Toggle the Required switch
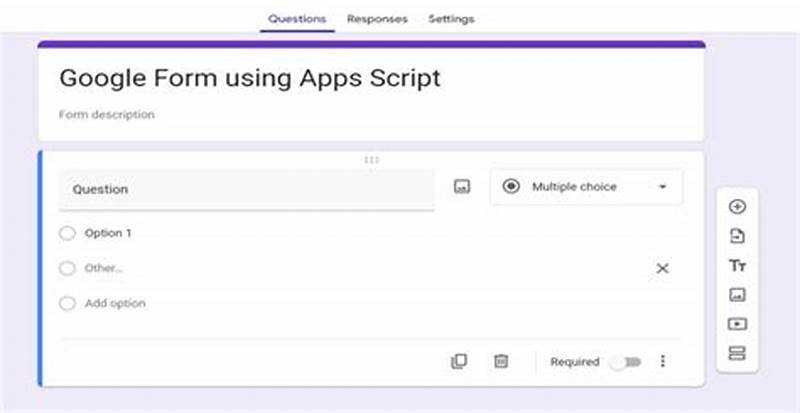This screenshot has height=413, width=800. pyautogui.click(x=626, y=362)
